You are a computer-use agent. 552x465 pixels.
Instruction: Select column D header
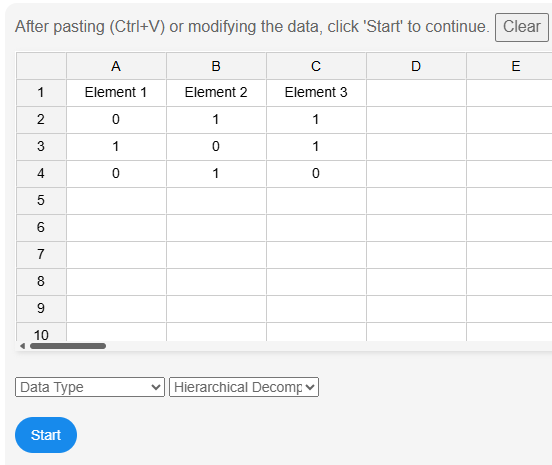[x=416, y=66]
